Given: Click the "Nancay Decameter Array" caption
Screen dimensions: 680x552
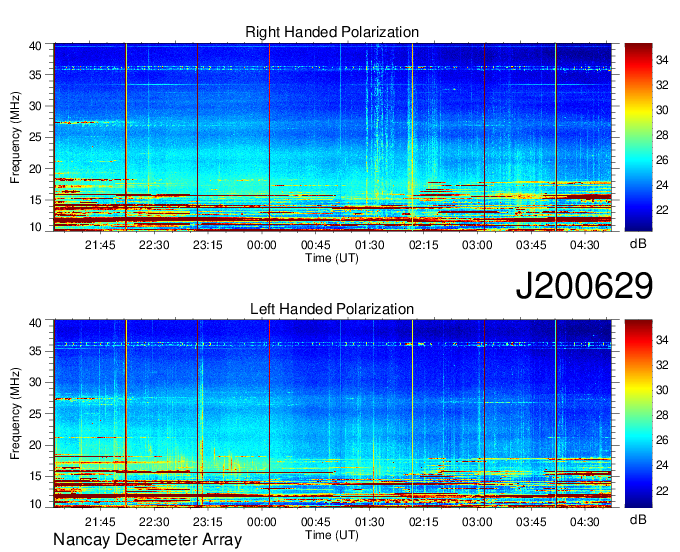Looking at the screenshot, I should [x=147, y=540].
